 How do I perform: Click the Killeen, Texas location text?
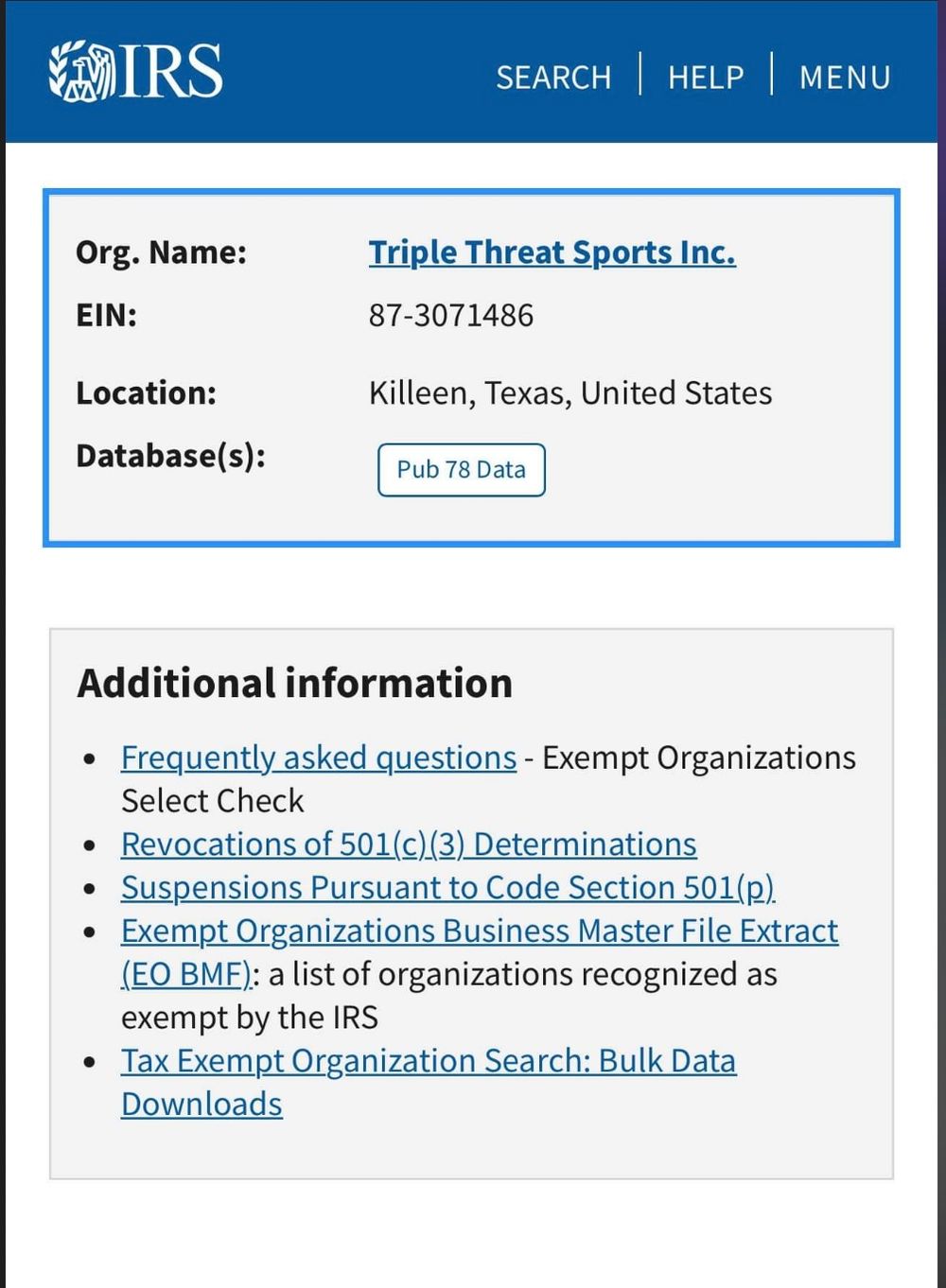pos(569,392)
